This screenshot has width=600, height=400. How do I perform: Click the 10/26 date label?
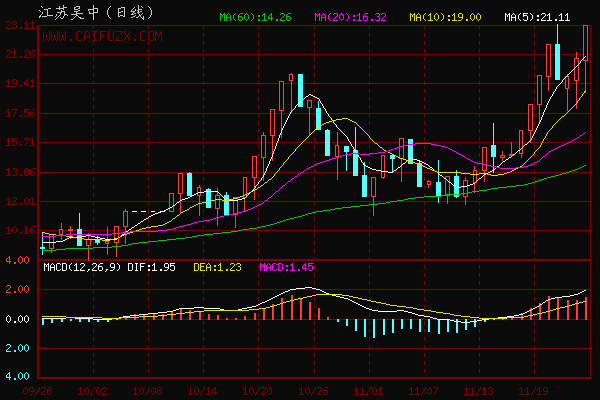coord(313,391)
